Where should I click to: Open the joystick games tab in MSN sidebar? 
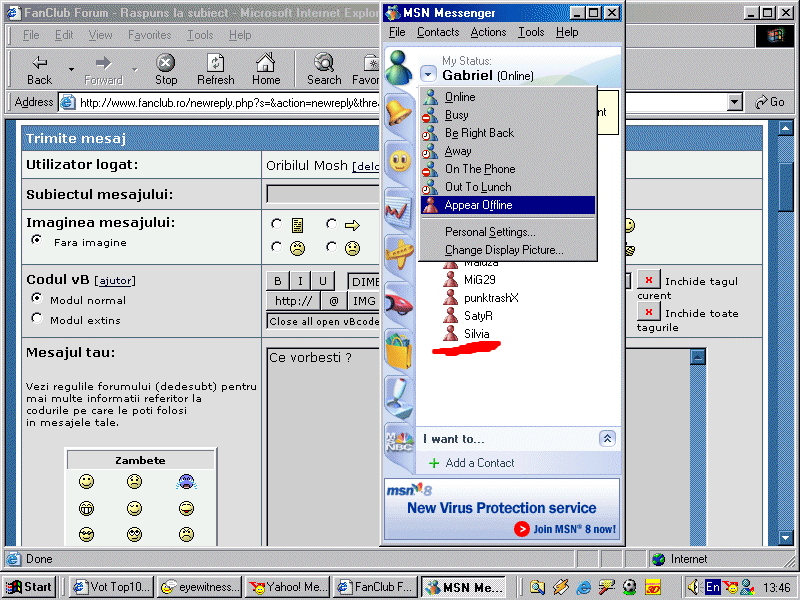pyautogui.click(x=399, y=397)
